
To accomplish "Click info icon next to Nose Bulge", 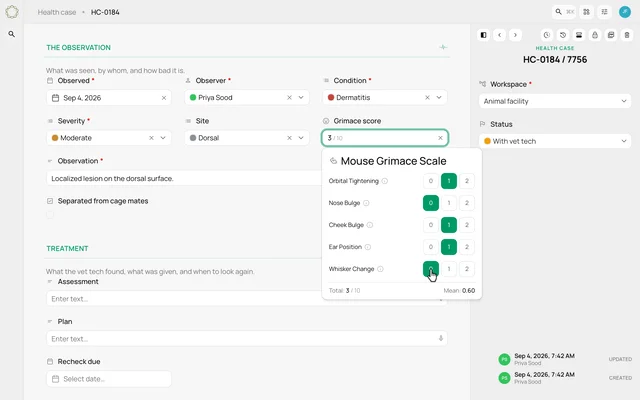I will coord(366,203).
